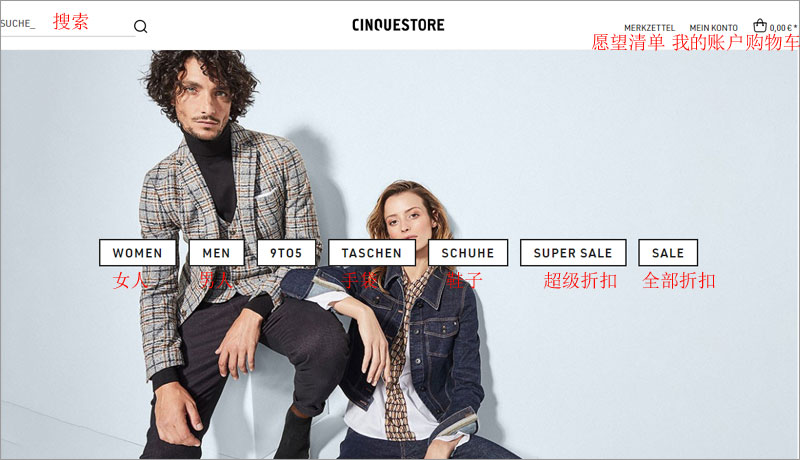Open the MERKZETTEL wishlist link
Viewport: 800px width, 460px height.
pos(649,28)
